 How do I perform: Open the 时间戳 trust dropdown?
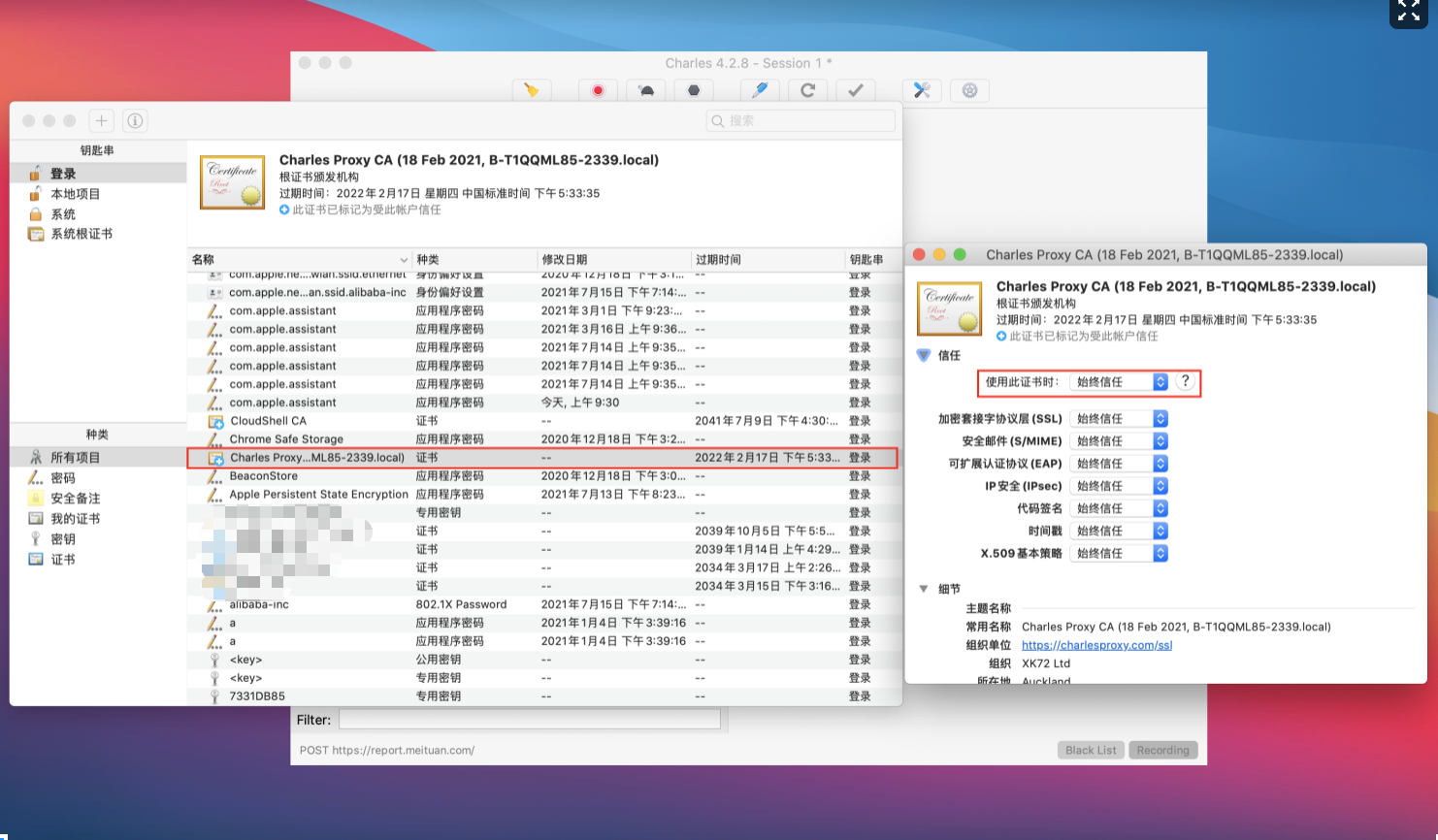pos(1119,531)
